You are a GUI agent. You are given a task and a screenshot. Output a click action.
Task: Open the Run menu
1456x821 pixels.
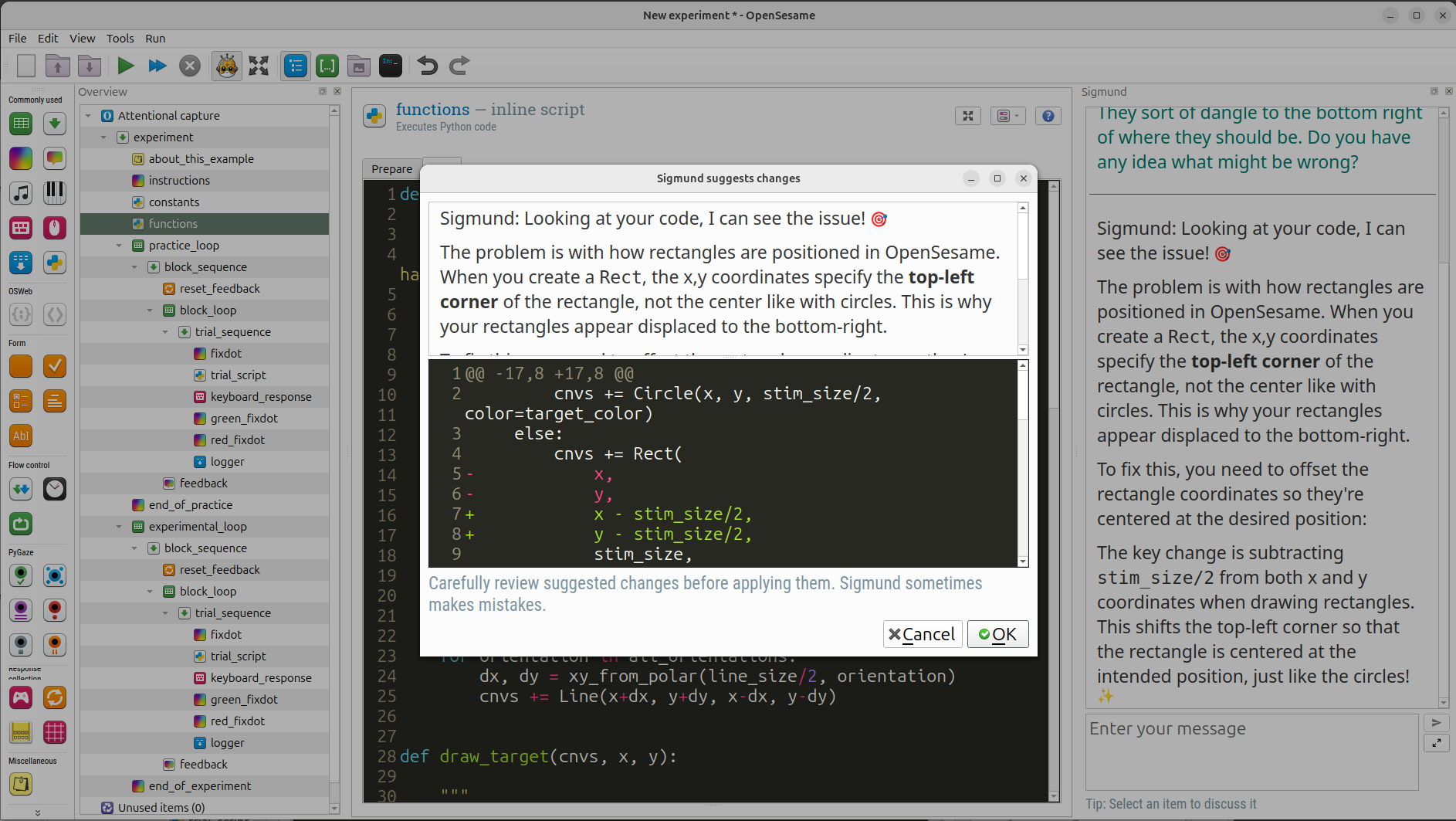tap(155, 39)
